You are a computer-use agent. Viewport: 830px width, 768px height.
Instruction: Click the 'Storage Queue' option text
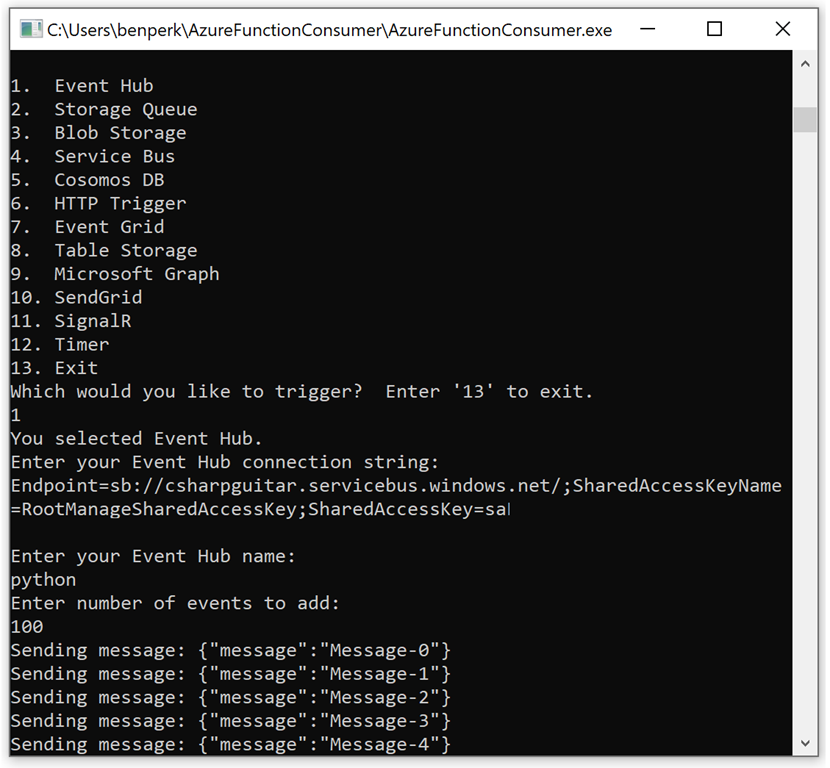[125, 109]
